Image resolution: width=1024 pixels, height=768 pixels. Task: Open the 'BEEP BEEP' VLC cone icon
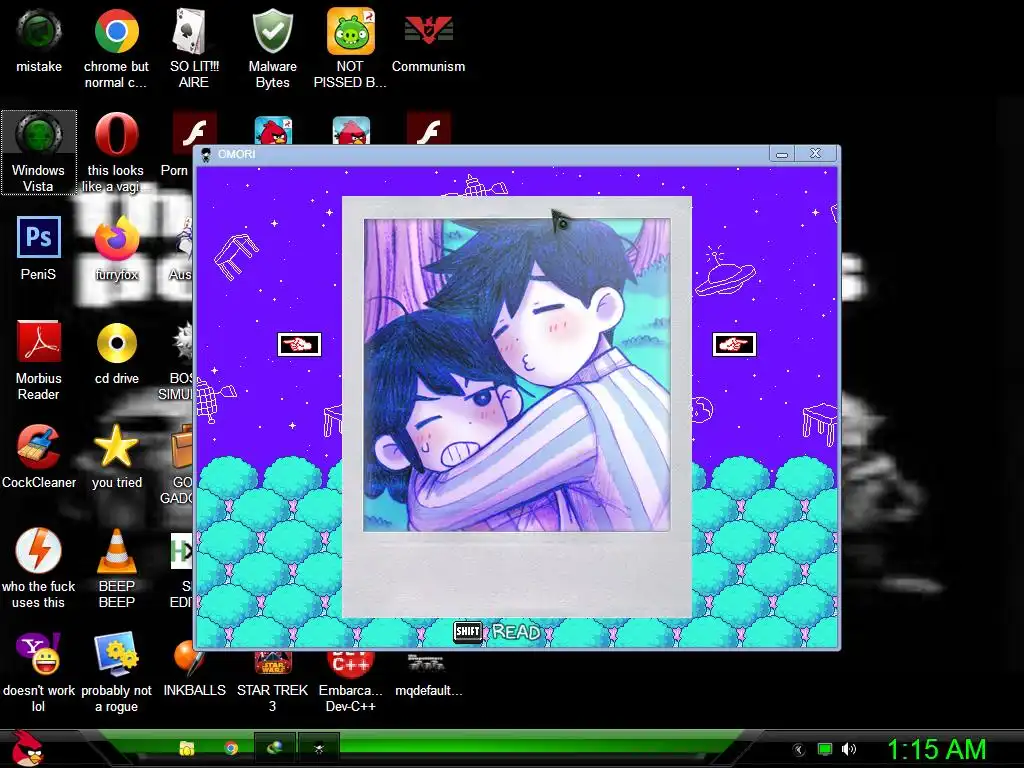(x=116, y=568)
